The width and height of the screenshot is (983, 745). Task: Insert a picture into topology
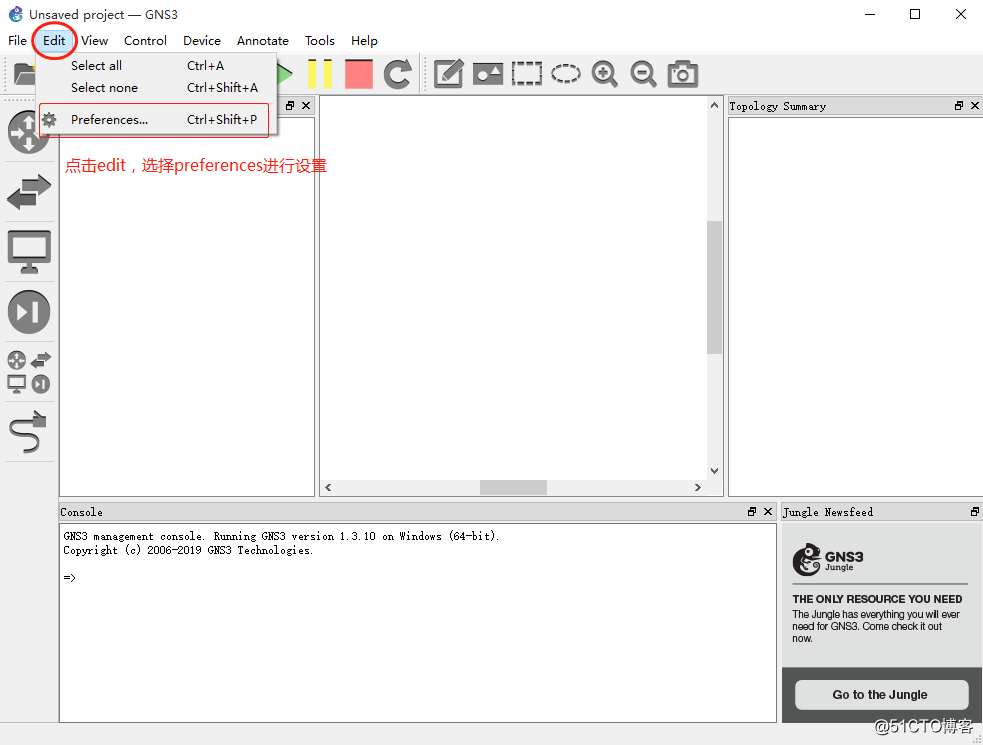click(x=488, y=74)
